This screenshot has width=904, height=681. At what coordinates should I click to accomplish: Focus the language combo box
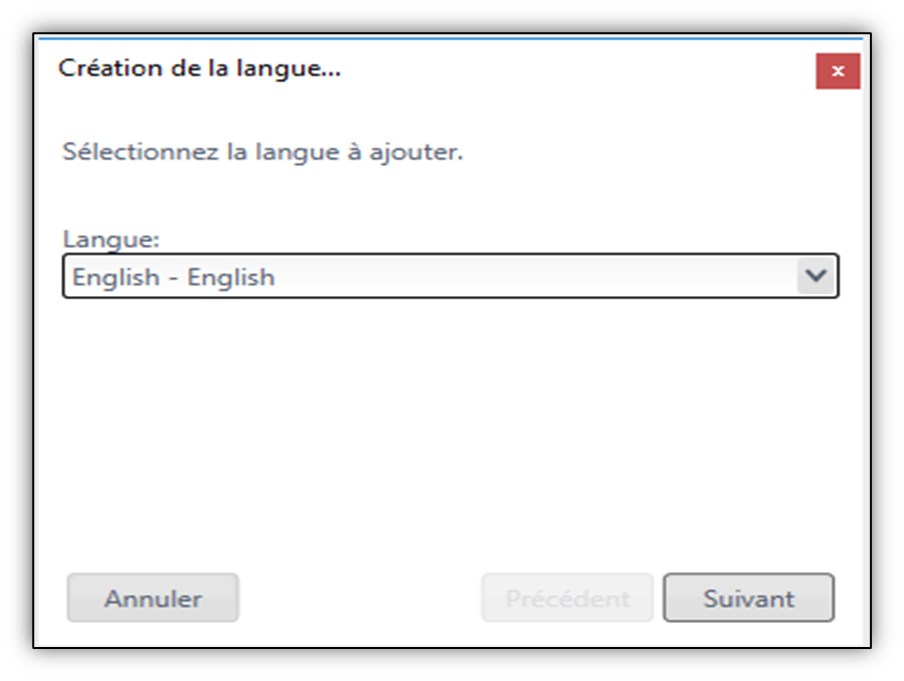click(450, 276)
